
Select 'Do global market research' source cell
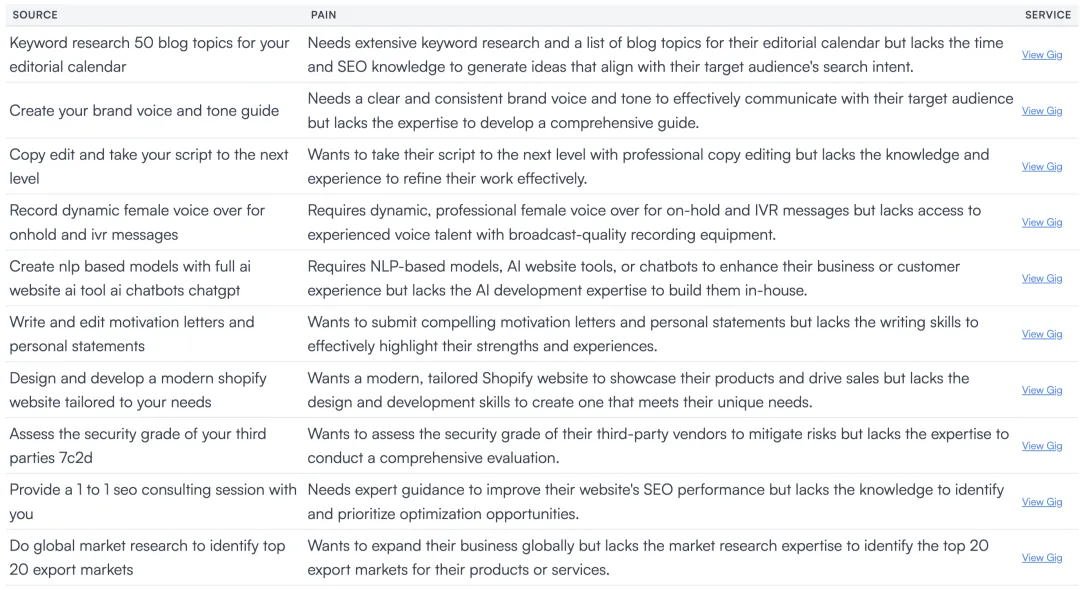(147, 558)
